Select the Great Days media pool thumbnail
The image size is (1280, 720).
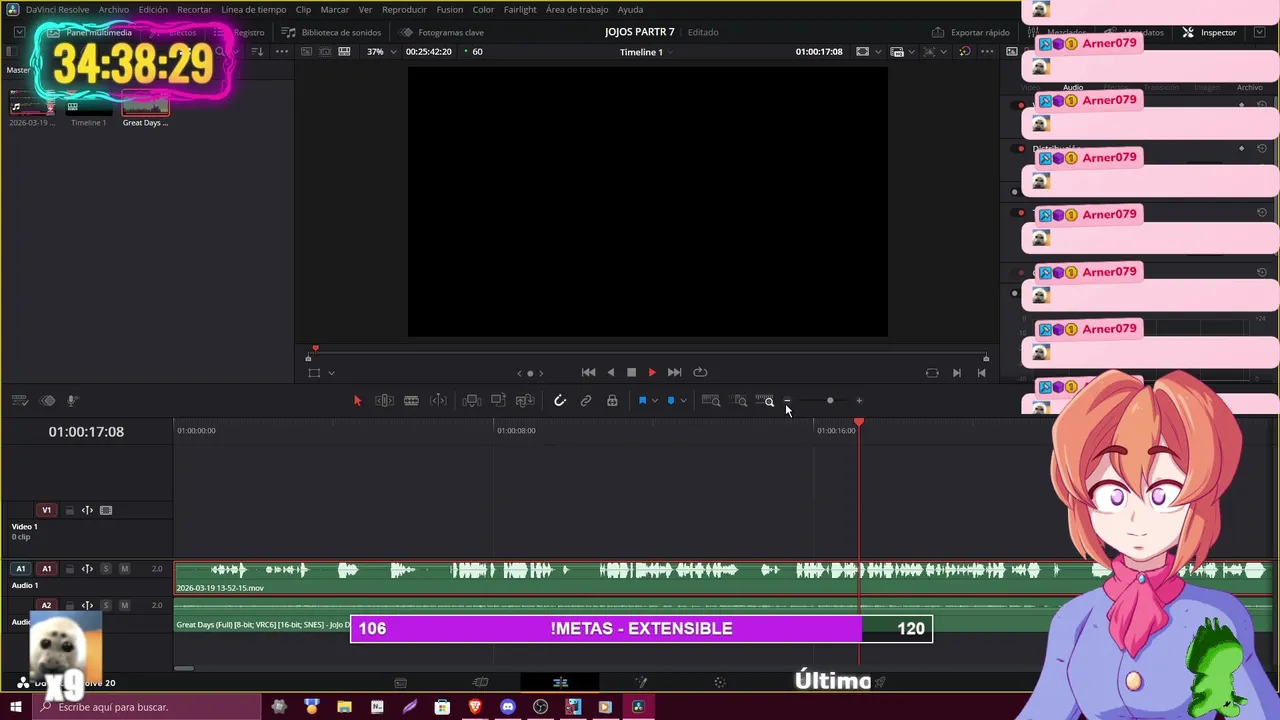[x=145, y=104]
